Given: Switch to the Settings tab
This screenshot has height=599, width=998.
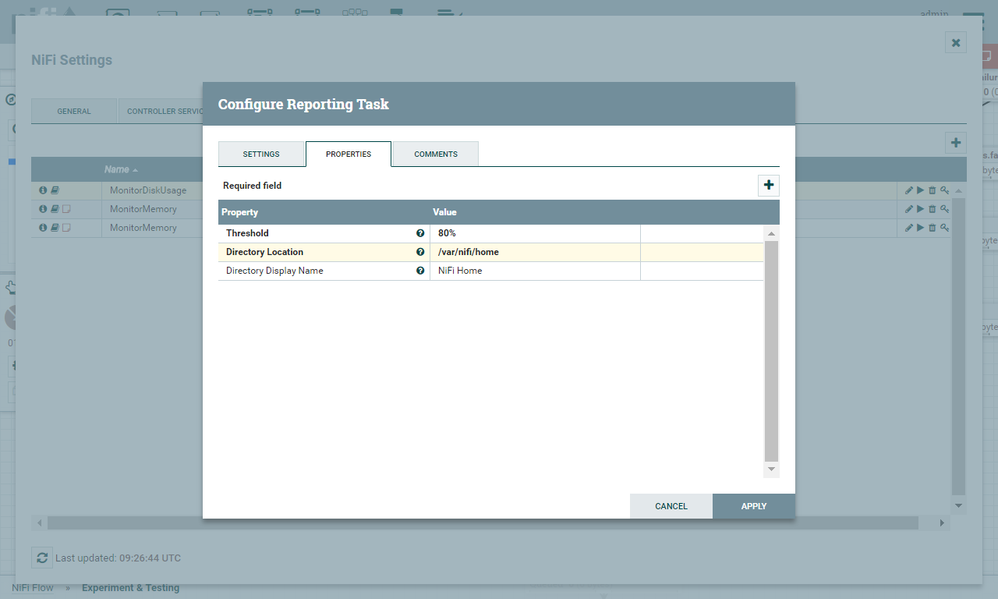Looking at the screenshot, I should tap(261, 154).
